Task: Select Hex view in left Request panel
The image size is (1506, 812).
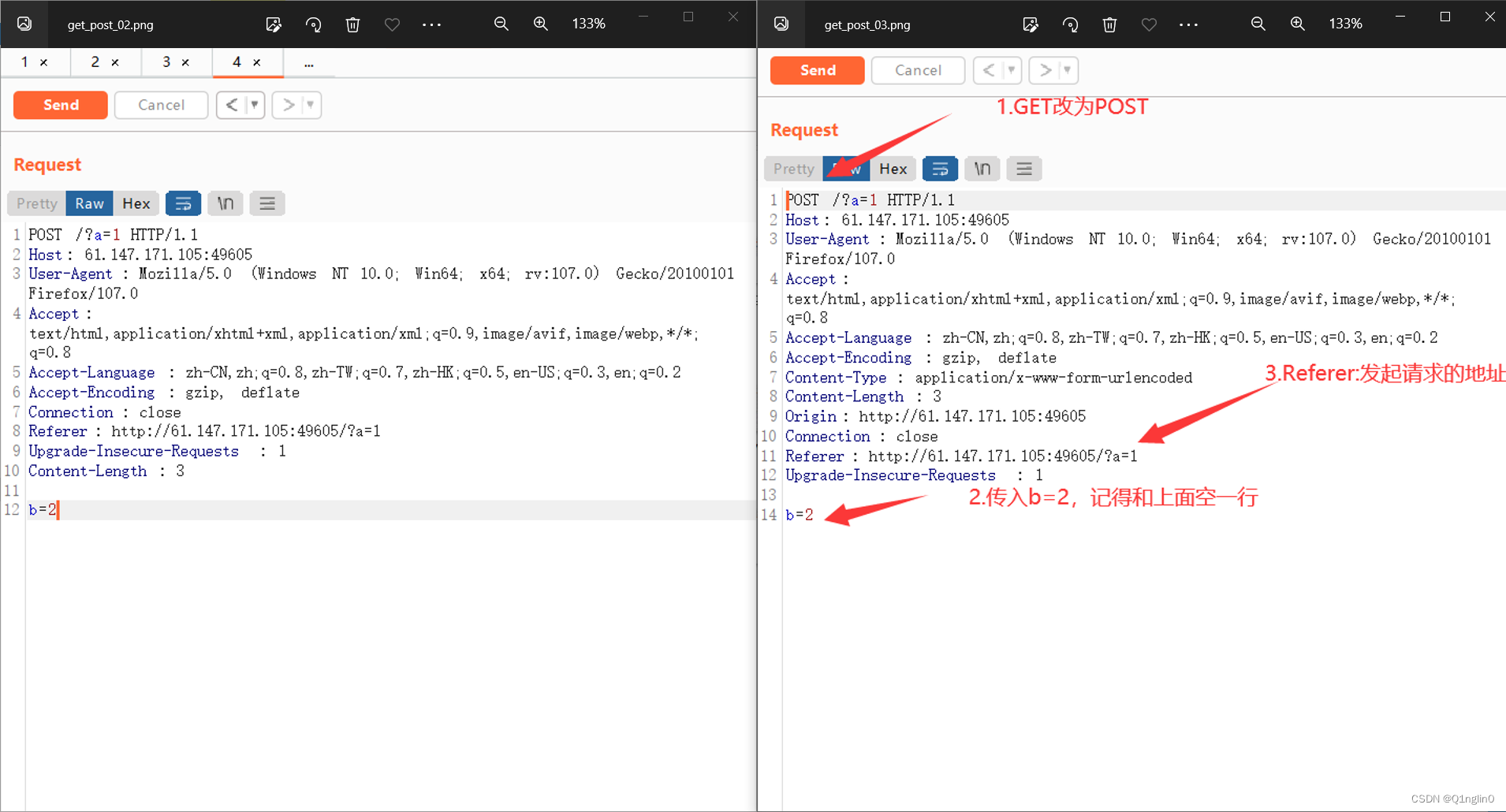Action: (x=136, y=203)
